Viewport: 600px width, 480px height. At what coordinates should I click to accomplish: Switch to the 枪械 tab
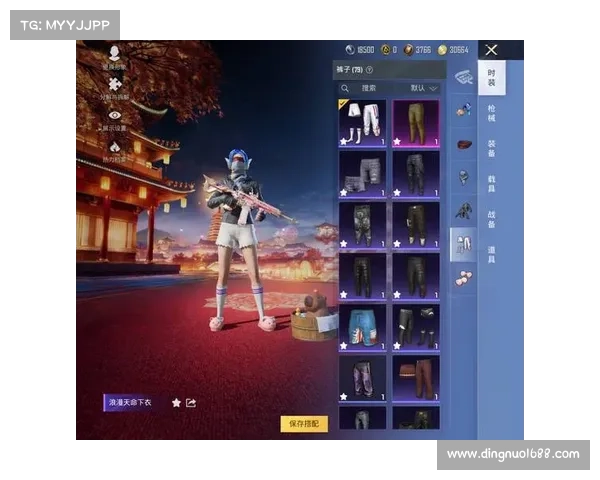pyautogui.click(x=492, y=114)
